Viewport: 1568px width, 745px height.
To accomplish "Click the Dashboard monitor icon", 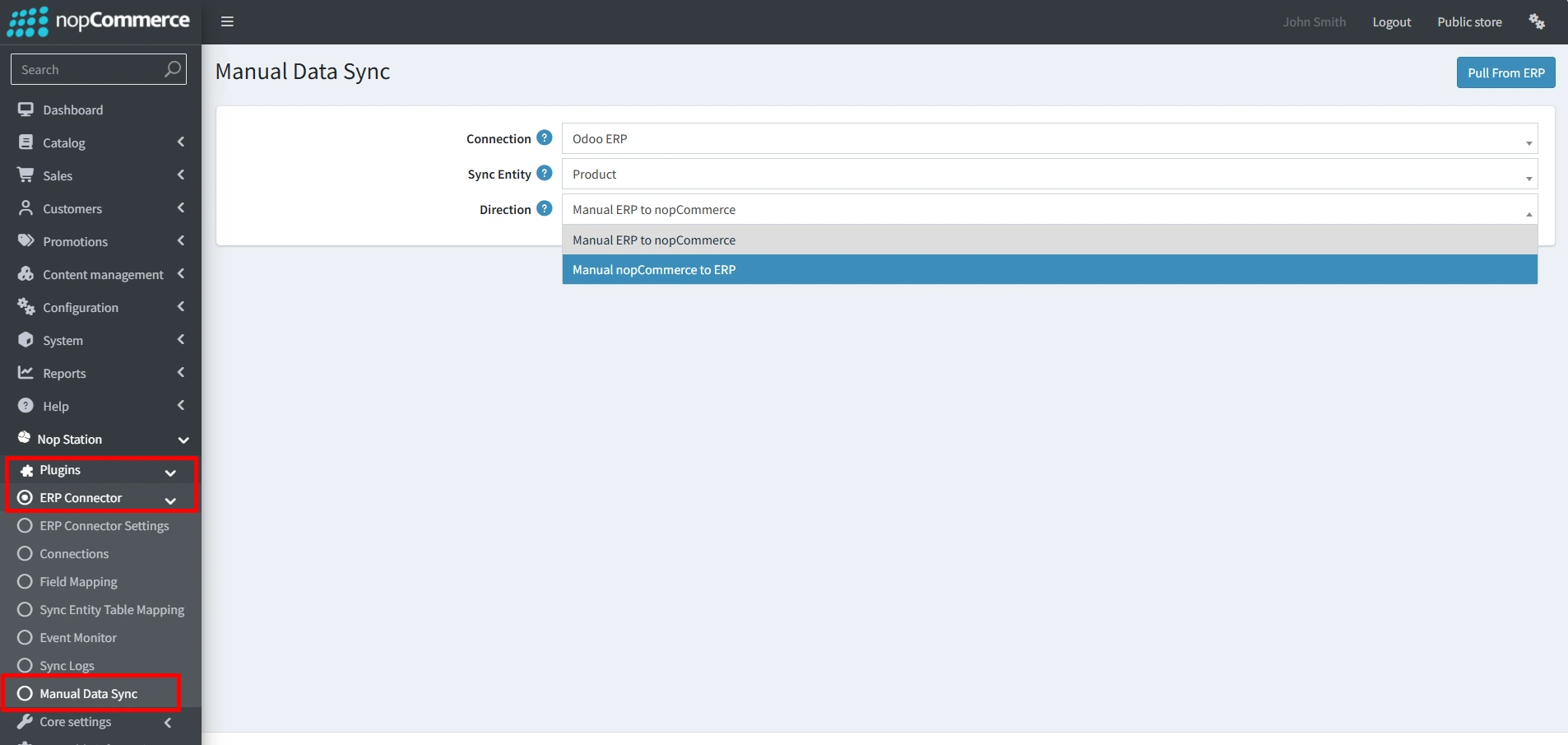I will click(x=26, y=109).
